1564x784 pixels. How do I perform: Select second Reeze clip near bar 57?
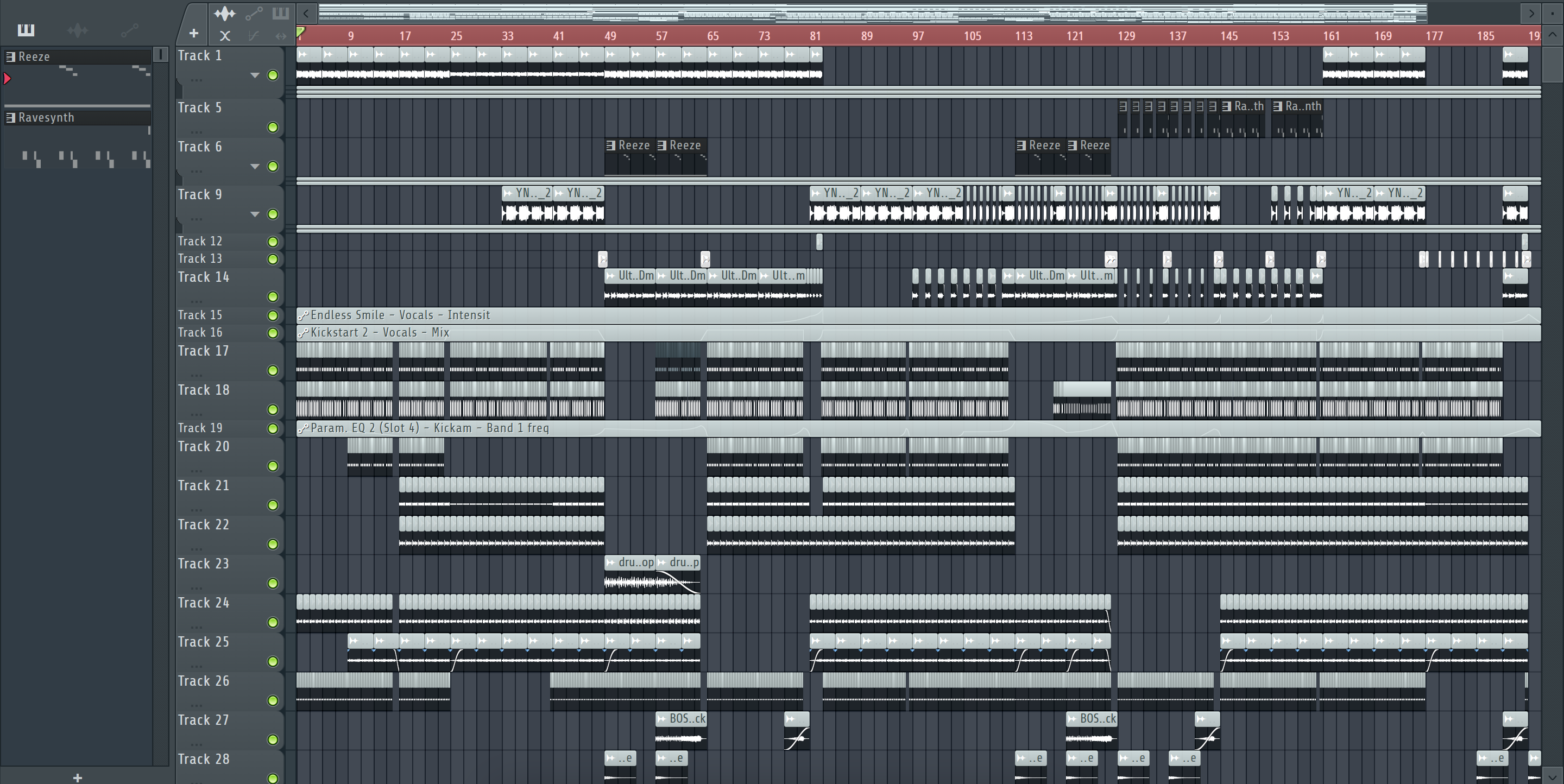tap(681, 156)
